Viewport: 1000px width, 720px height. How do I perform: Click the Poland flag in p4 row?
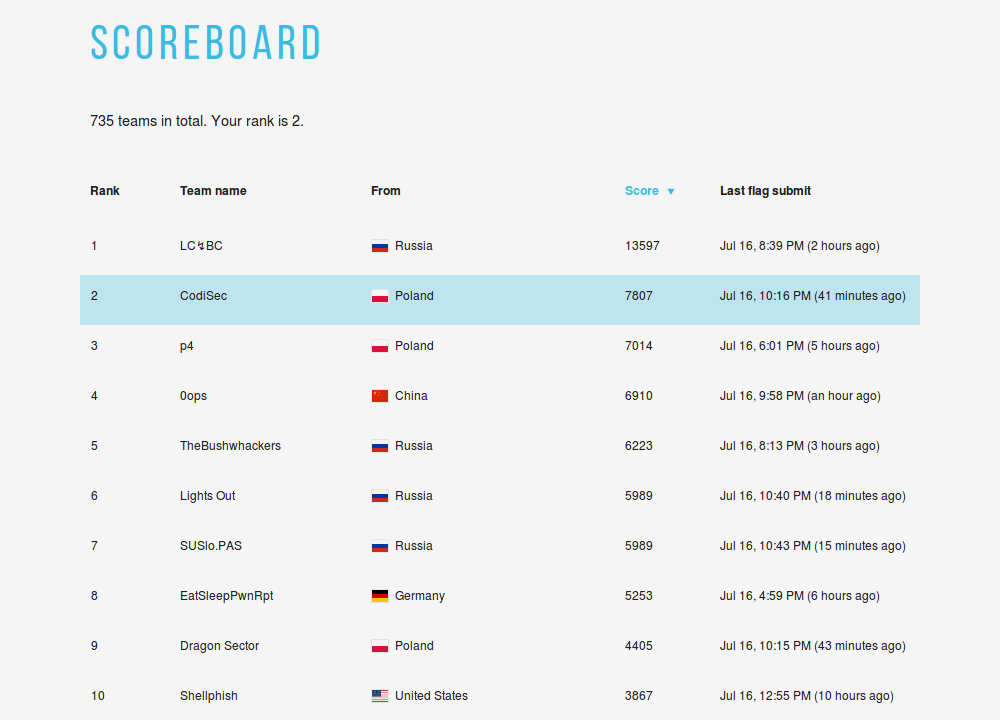tap(380, 346)
